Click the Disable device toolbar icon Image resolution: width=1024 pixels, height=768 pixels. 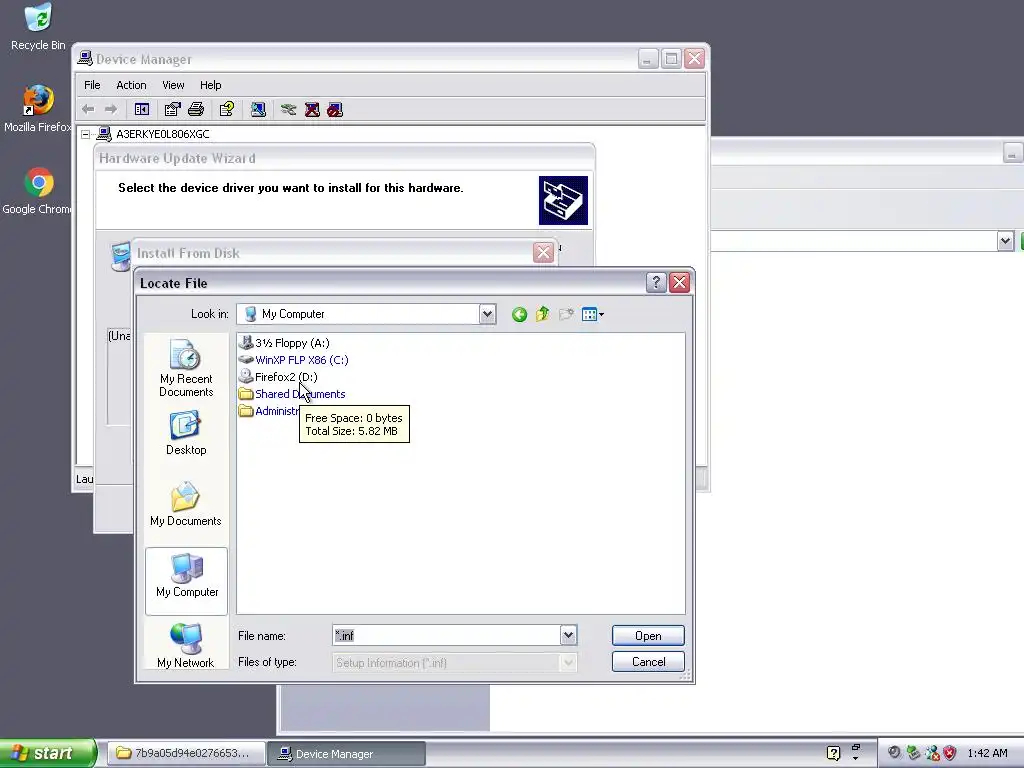click(335, 109)
